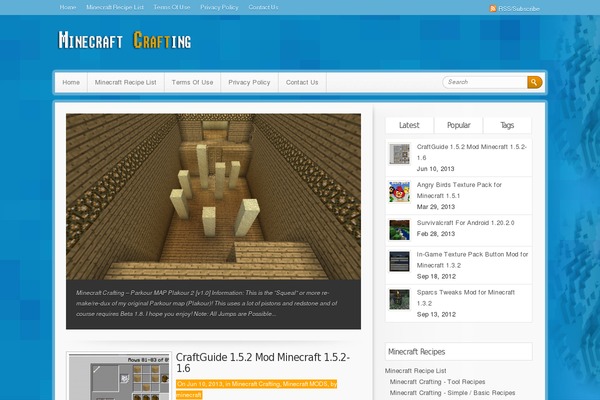Click Contact Us in top strip
The width and height of the screenshot is (600, 400).
pos(263,7)
